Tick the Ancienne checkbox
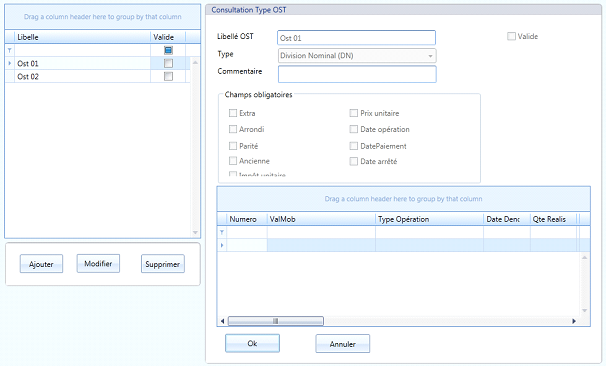The height and width of the screenshot is (366, 607). tap(233, 161)
